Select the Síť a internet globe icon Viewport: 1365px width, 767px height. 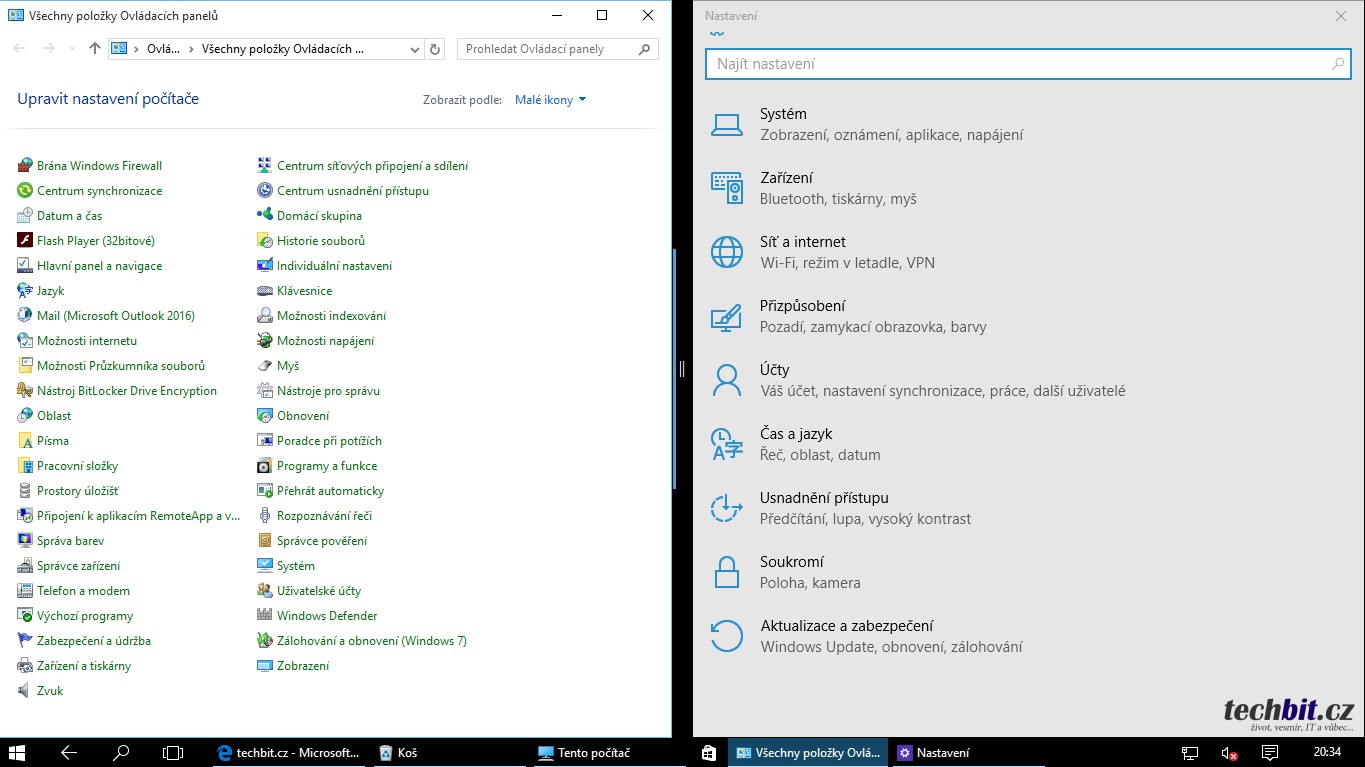(x=727, y=252)
